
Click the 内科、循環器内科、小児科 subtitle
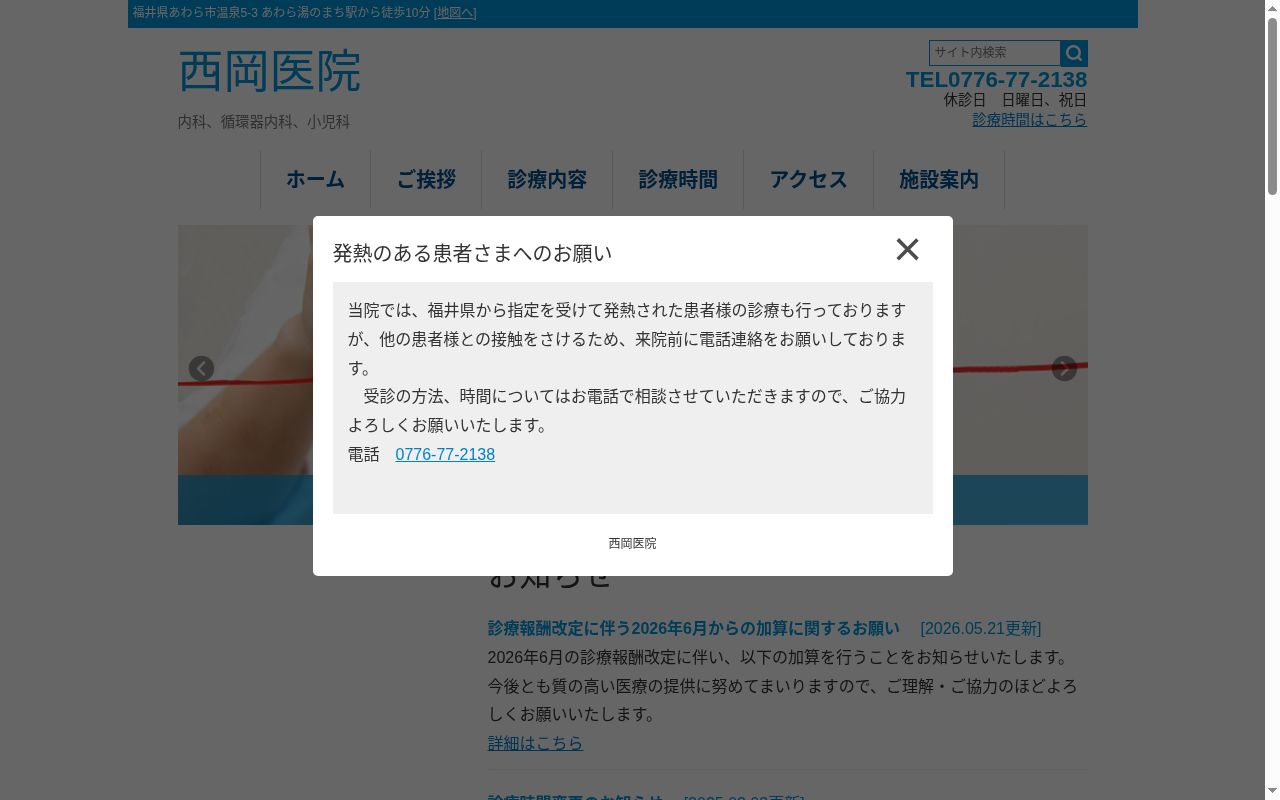pos(264,122)
